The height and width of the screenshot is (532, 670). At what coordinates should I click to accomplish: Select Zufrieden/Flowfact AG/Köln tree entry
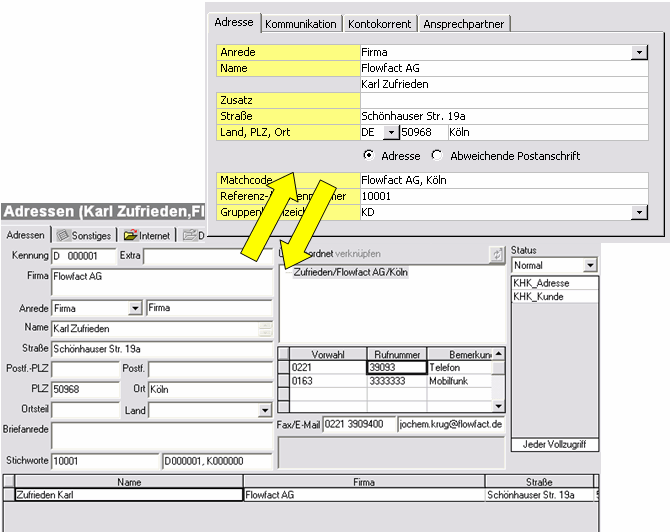(x=350, y=272)
